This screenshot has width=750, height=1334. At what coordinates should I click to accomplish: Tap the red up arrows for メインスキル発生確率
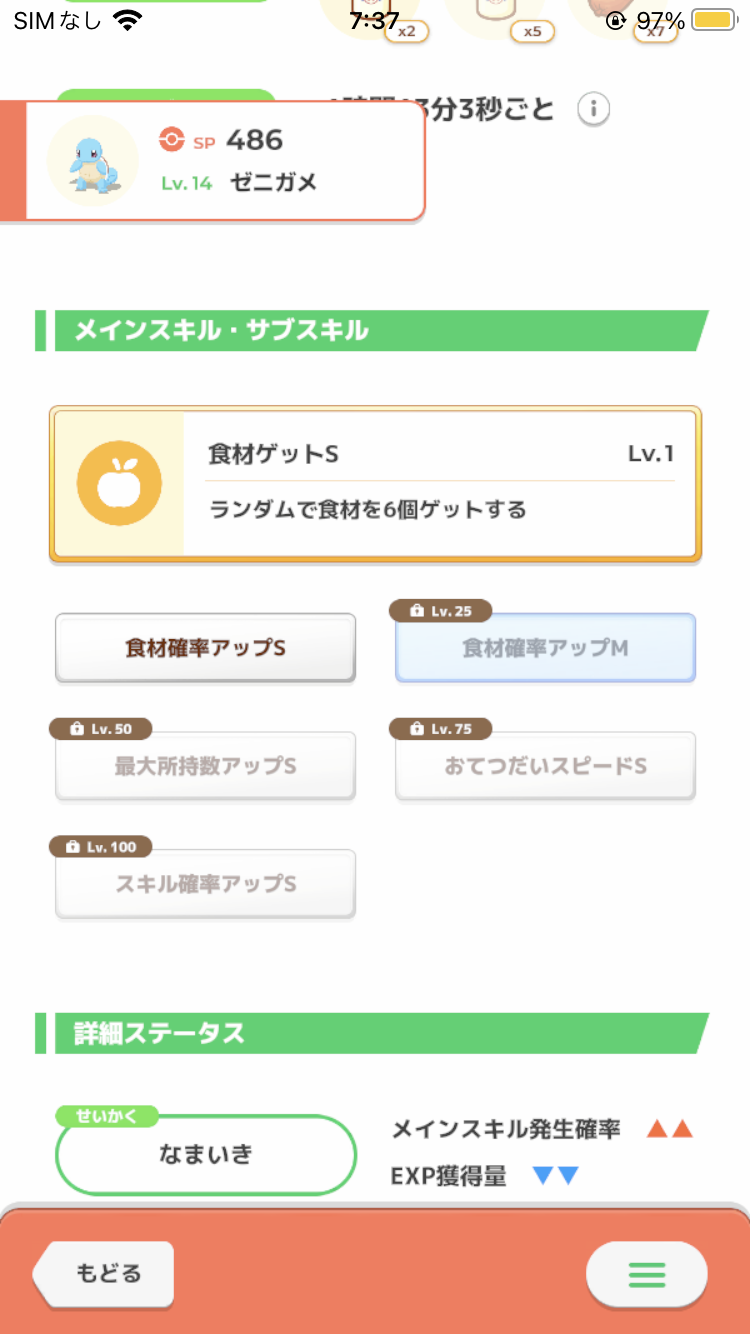click(669, 1130)
